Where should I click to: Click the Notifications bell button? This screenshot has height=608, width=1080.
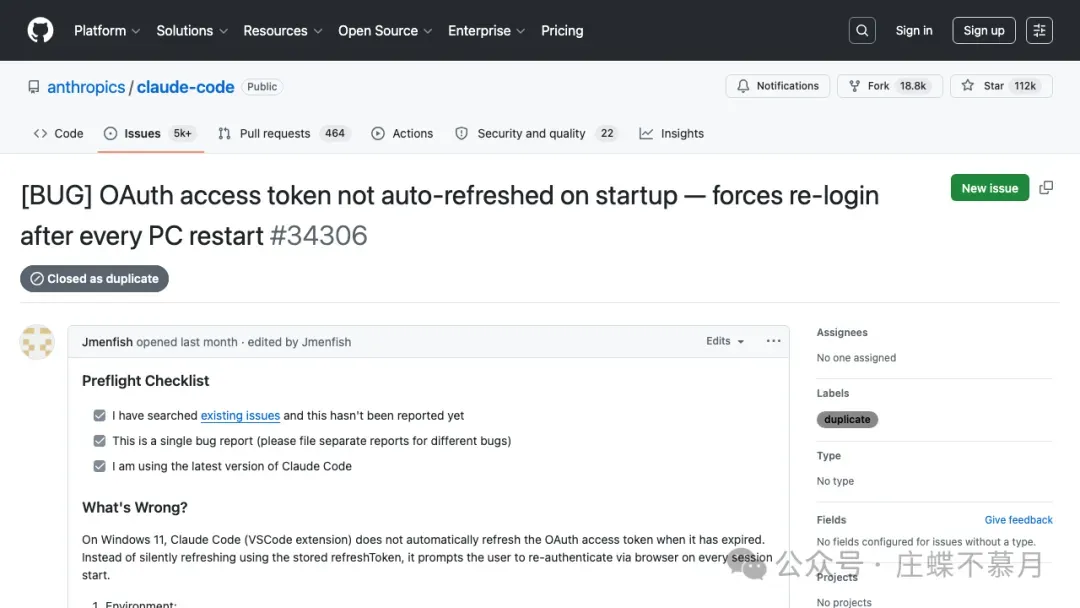[x=778, y=86]
